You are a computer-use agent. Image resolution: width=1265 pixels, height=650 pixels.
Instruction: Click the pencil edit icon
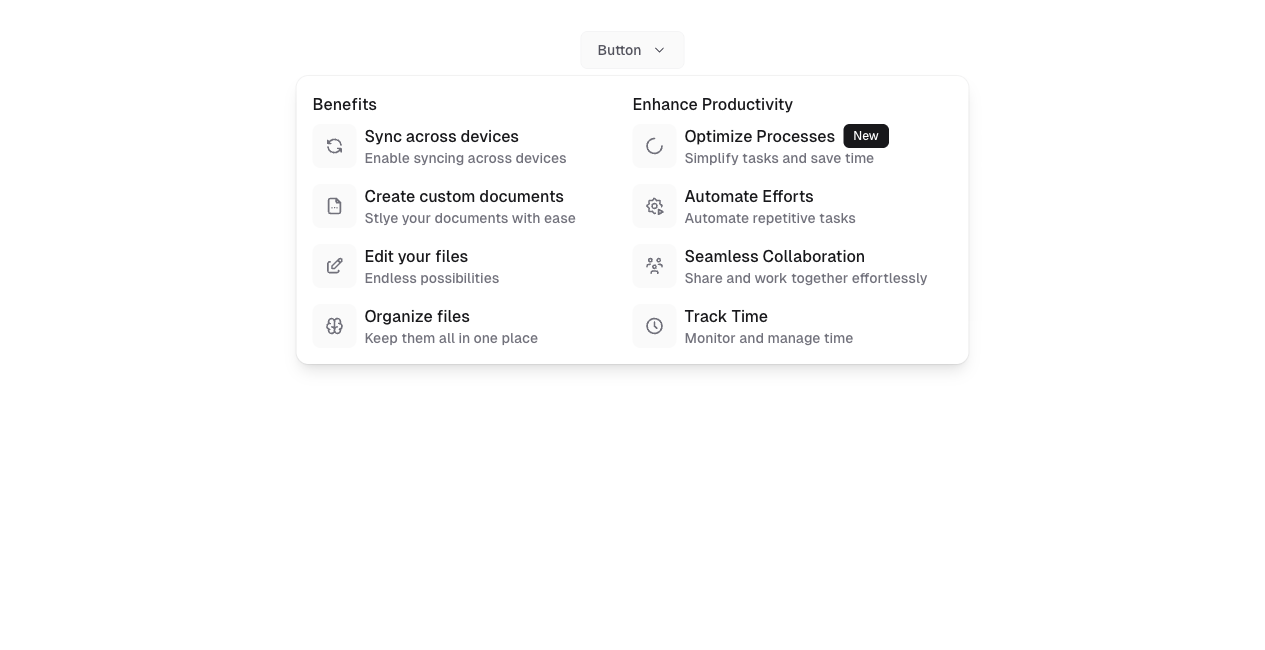point(334,266)
